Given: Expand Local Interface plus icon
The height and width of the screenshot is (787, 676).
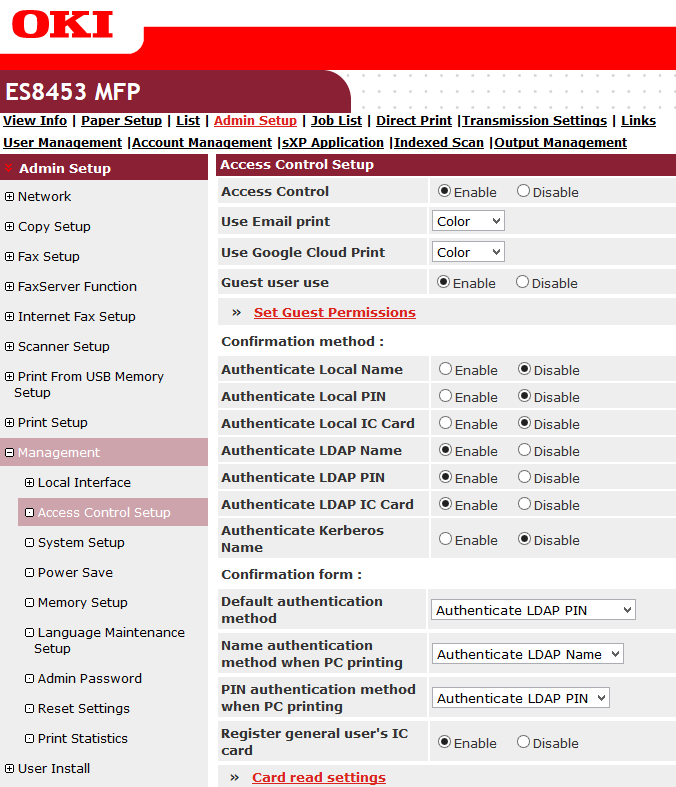Looking at the screenshot, I should pyautogui.click(x=30, y=483).
